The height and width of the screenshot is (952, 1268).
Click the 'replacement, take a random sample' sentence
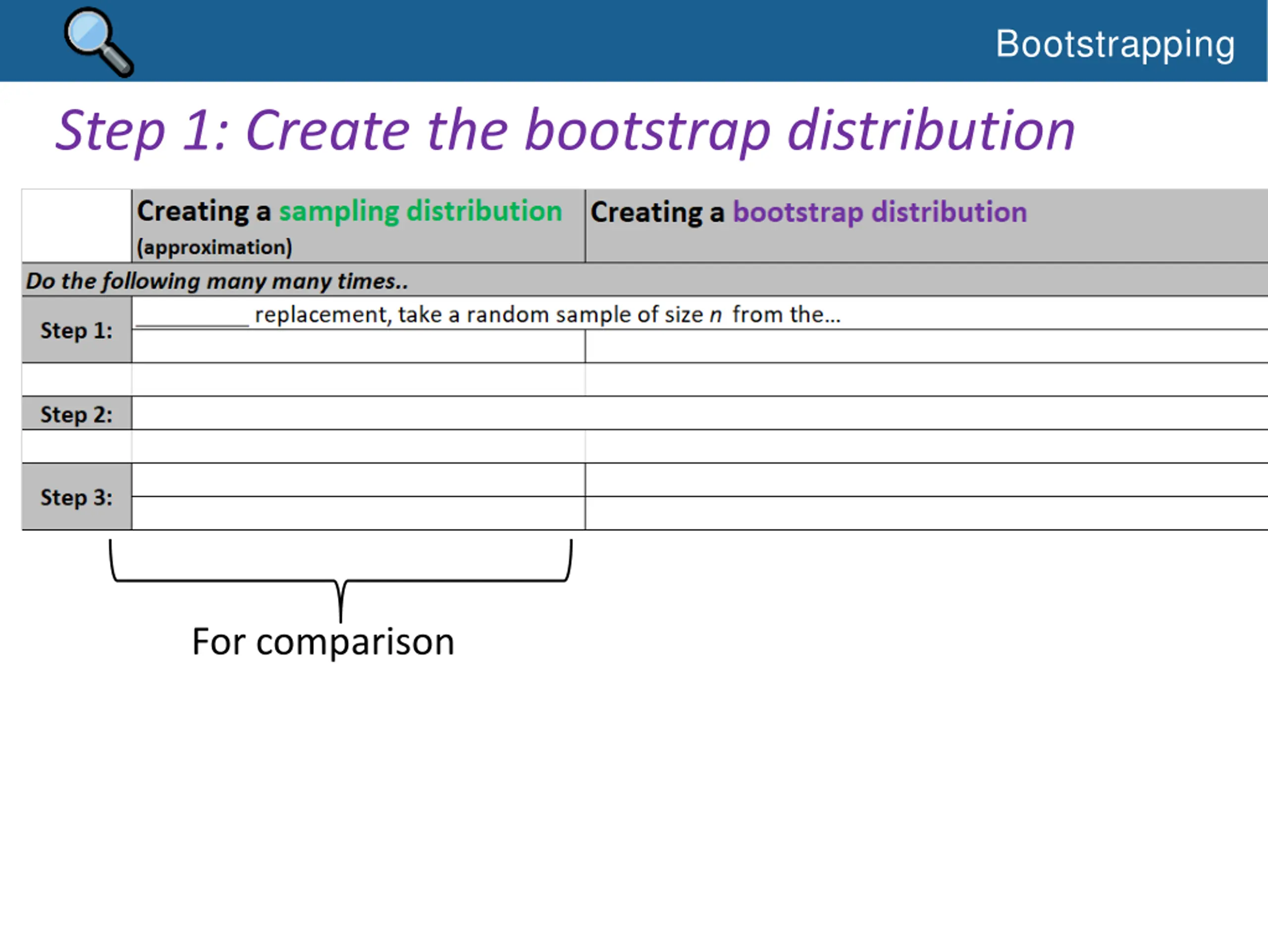(547, 315)
